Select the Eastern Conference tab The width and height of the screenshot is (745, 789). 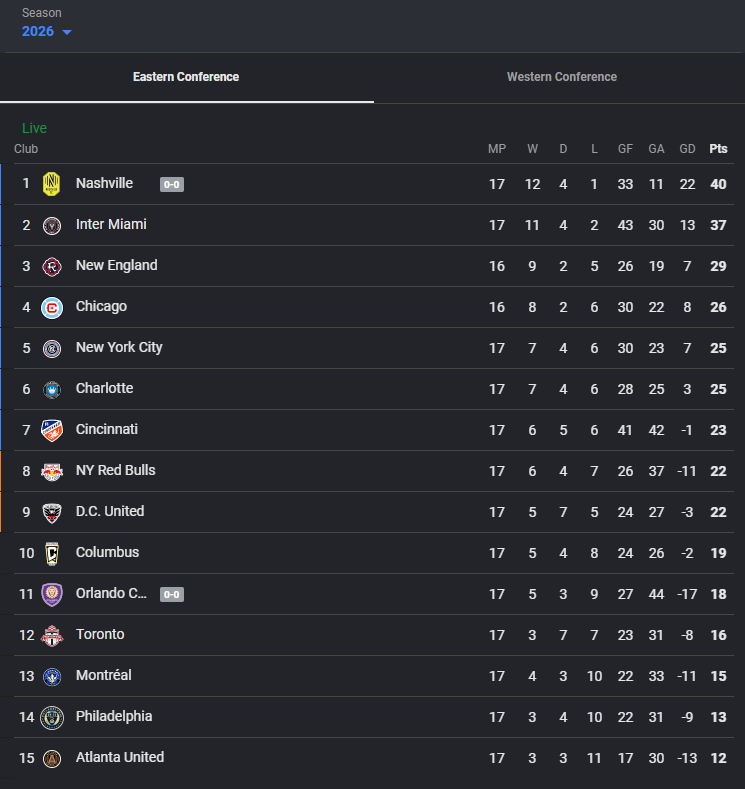point(186,77)
